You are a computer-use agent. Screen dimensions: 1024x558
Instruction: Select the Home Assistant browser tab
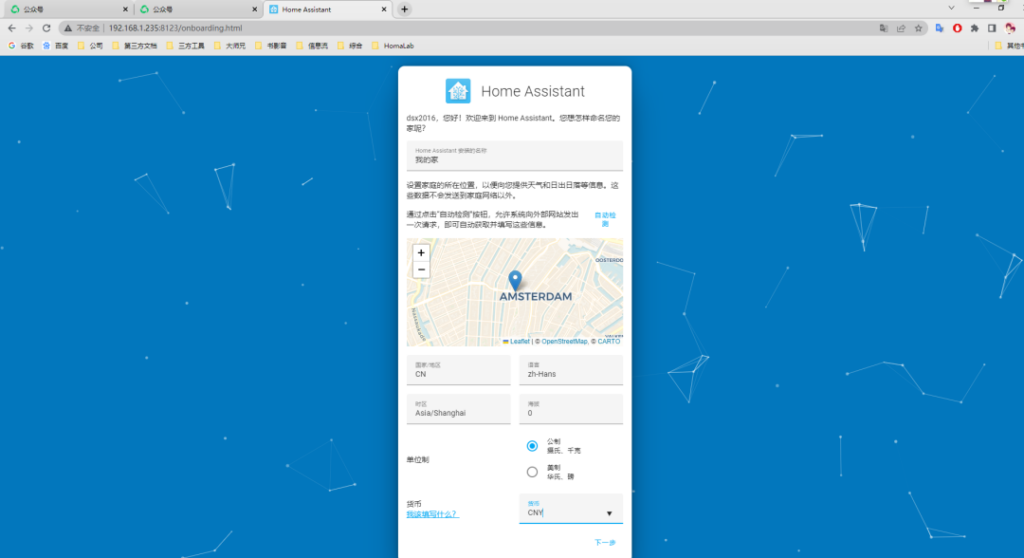coord(328,9)
